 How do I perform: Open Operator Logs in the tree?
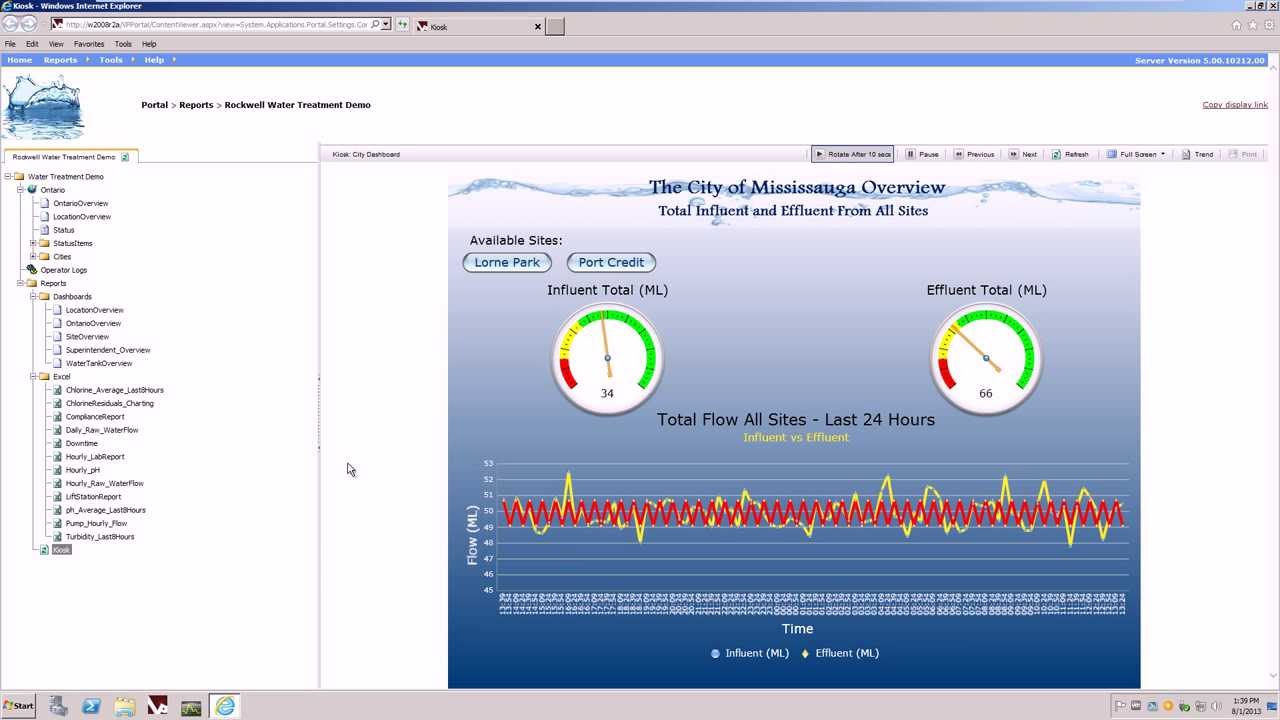[63, 270]
